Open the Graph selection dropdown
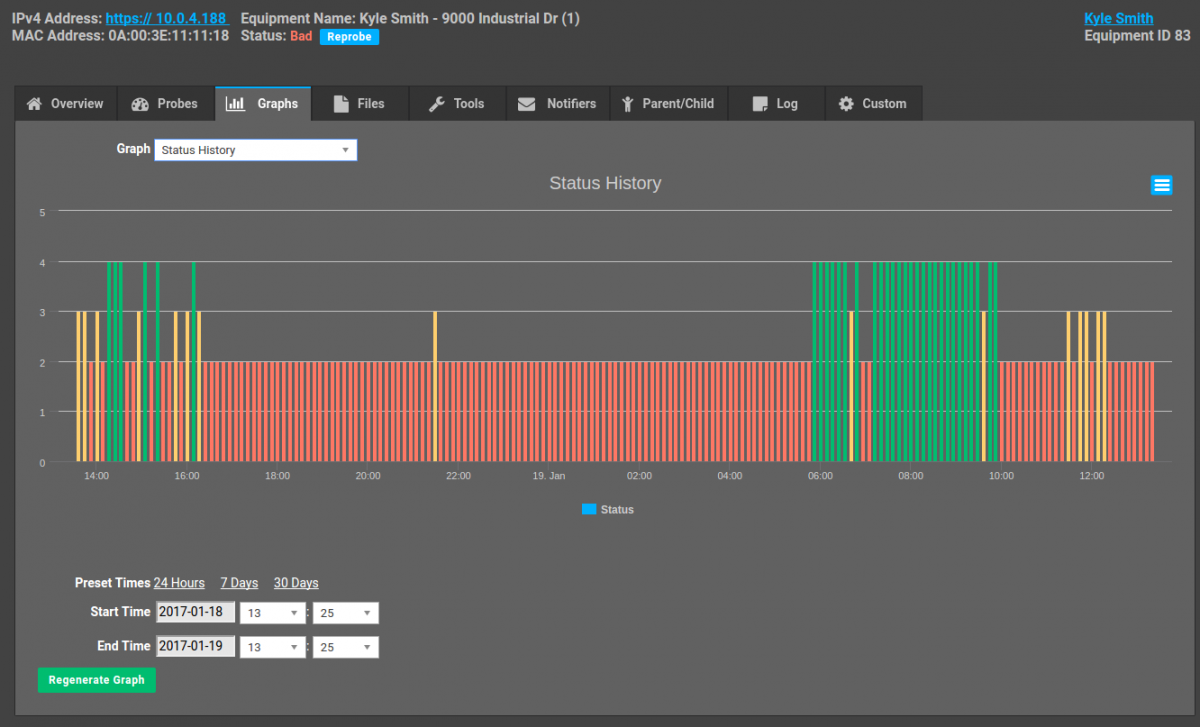This screenshot has width=1200, height=727. click(x=255, y=149)
